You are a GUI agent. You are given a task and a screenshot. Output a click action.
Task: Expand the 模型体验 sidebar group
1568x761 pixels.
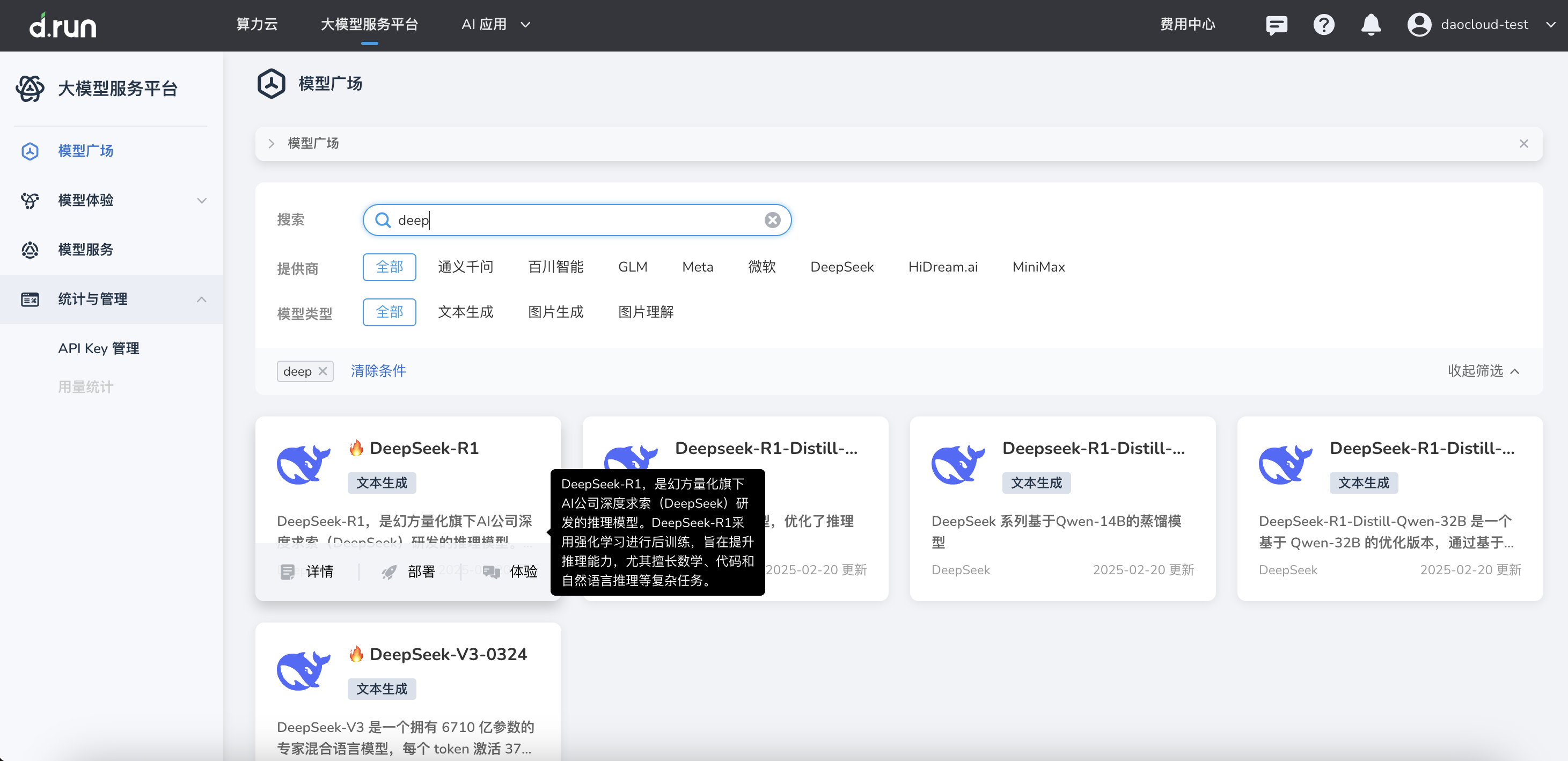tap(201, 200)
